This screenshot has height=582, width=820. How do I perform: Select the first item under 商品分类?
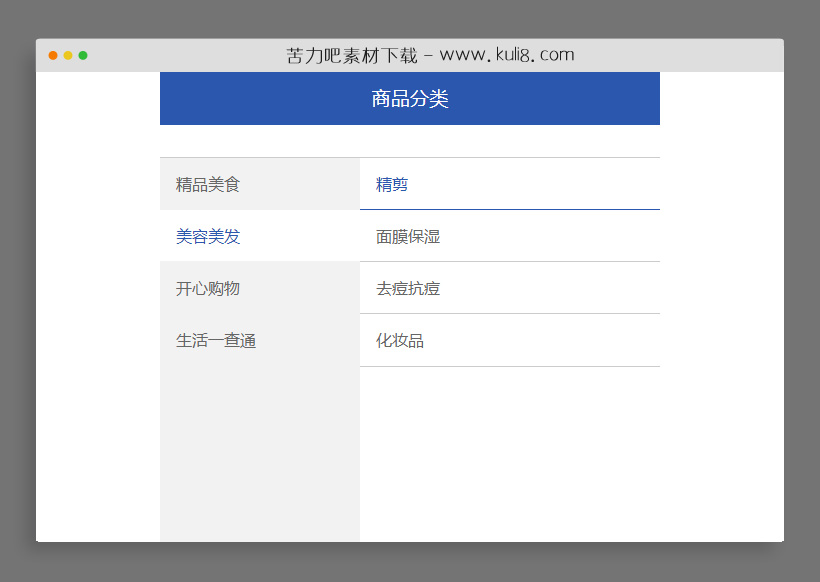coord(207,184)
